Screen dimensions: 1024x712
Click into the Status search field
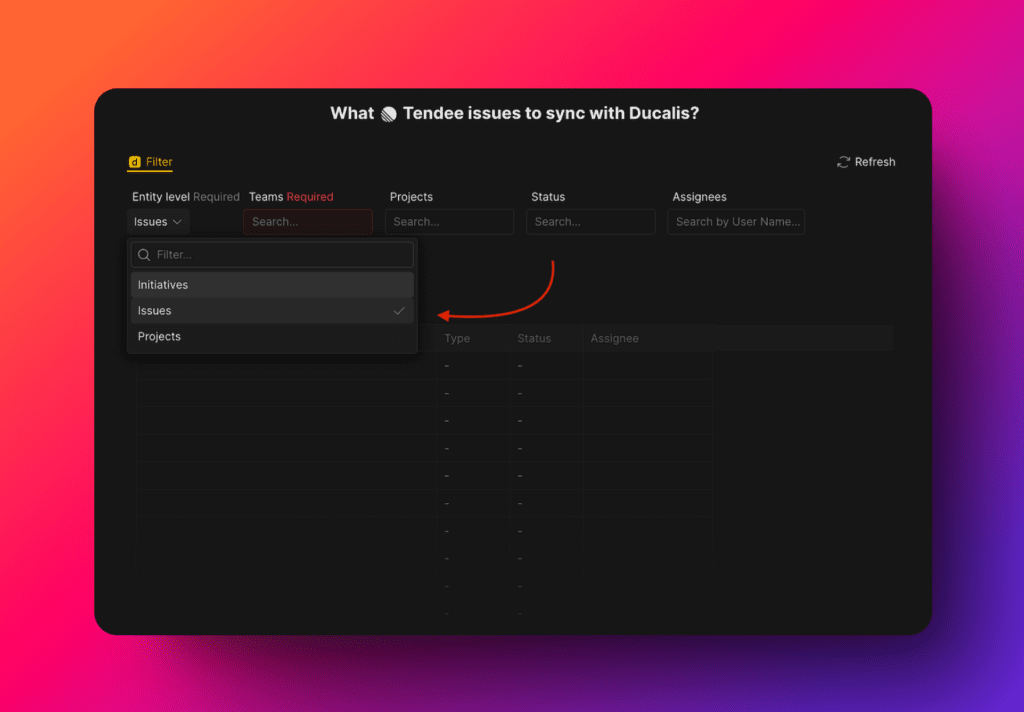(590, 222)
